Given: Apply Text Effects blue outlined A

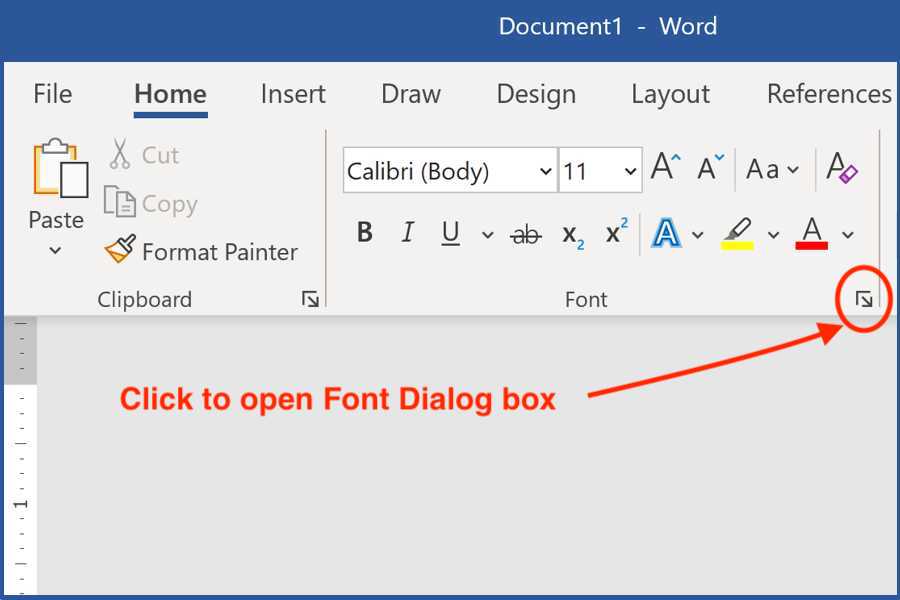Looking at the screenshot, I should [666, 233].
